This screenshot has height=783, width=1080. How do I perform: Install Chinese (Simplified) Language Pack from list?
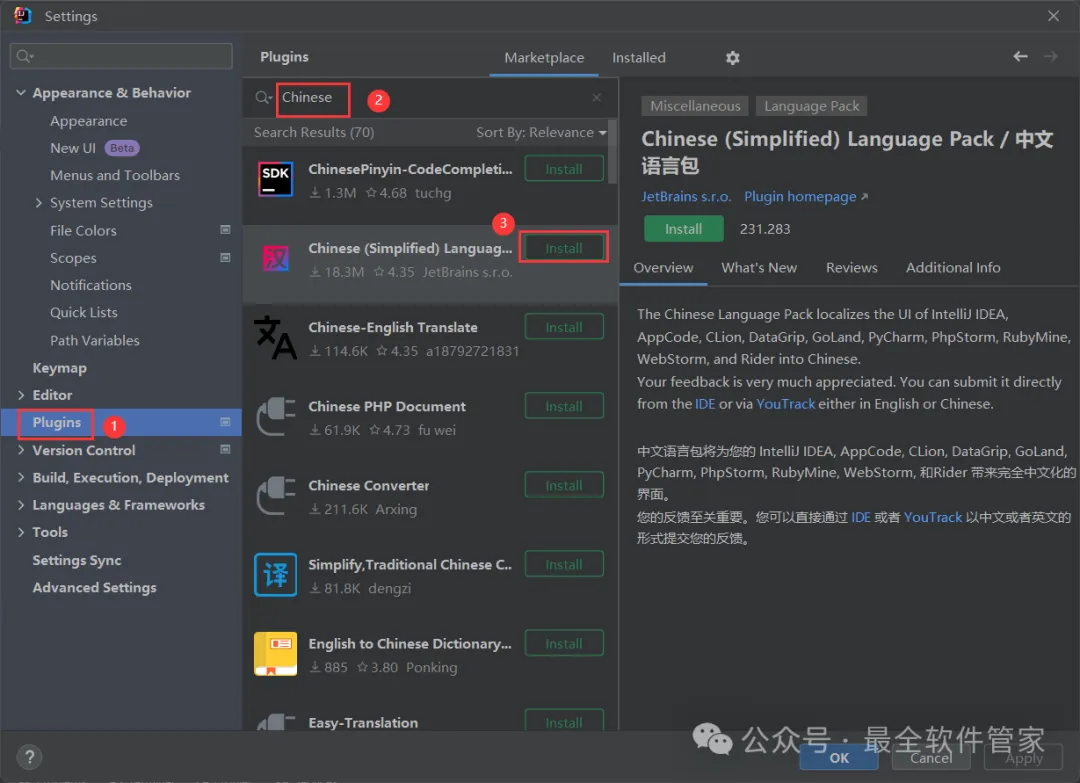point(564,248)
